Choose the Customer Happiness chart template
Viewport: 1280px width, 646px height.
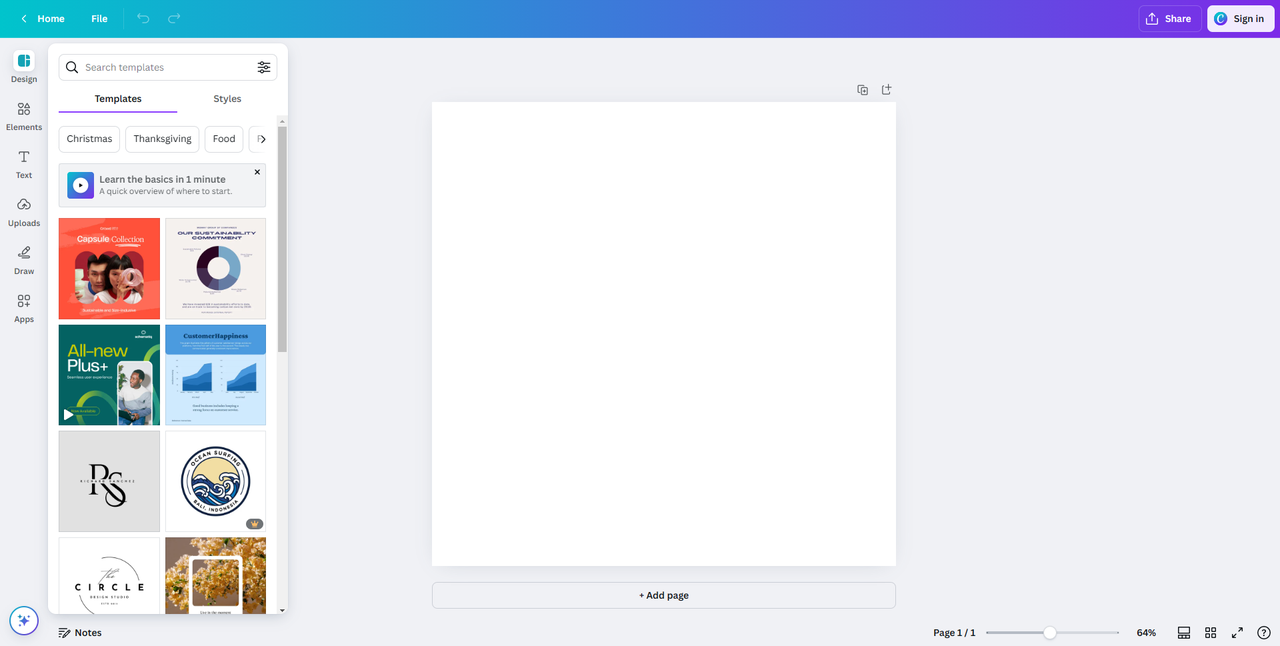pyautogui.click(x=215, y=375)
